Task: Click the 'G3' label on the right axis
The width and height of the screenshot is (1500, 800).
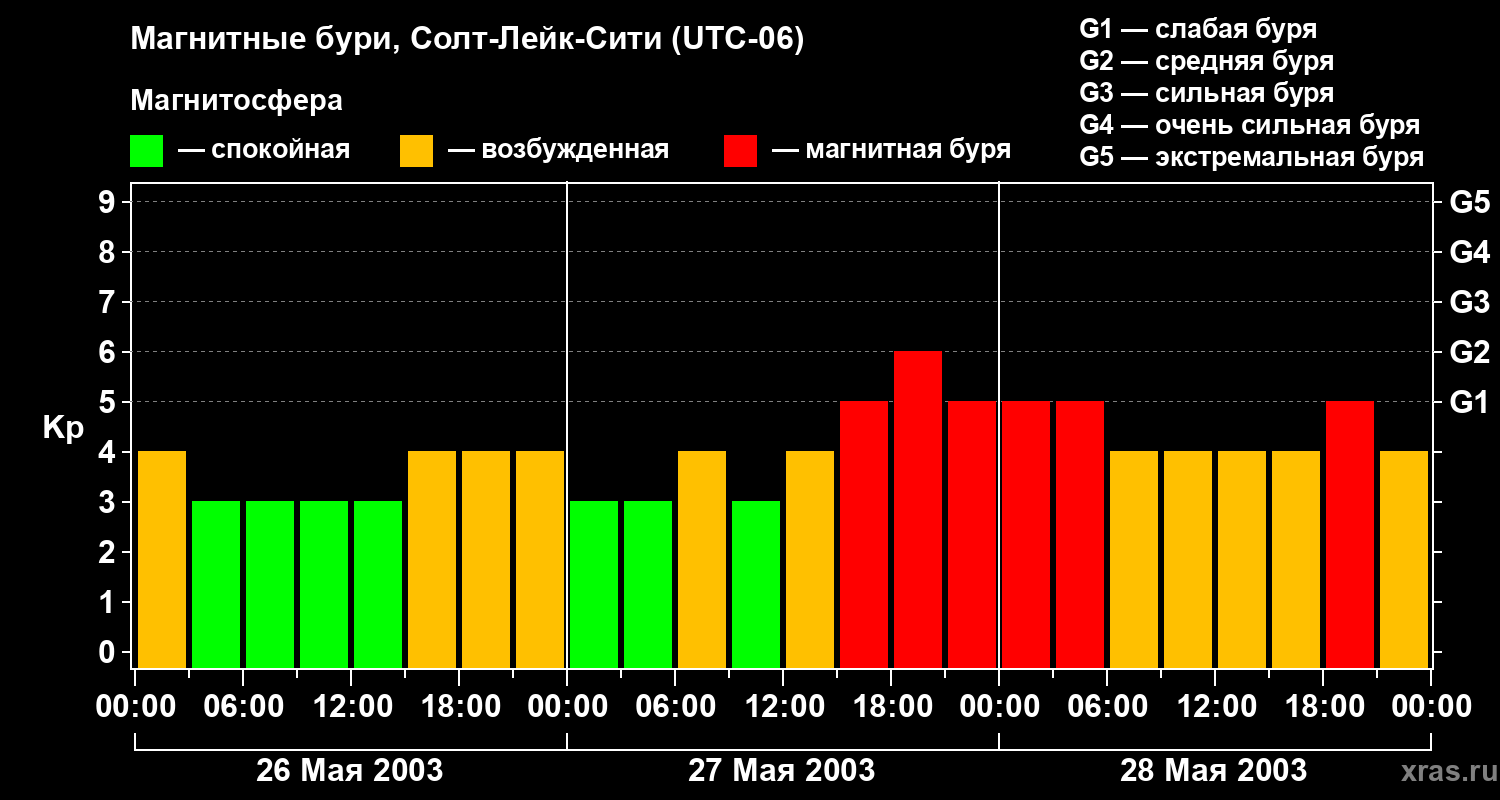Action: pyautogui.click(x=1469, y=302)
